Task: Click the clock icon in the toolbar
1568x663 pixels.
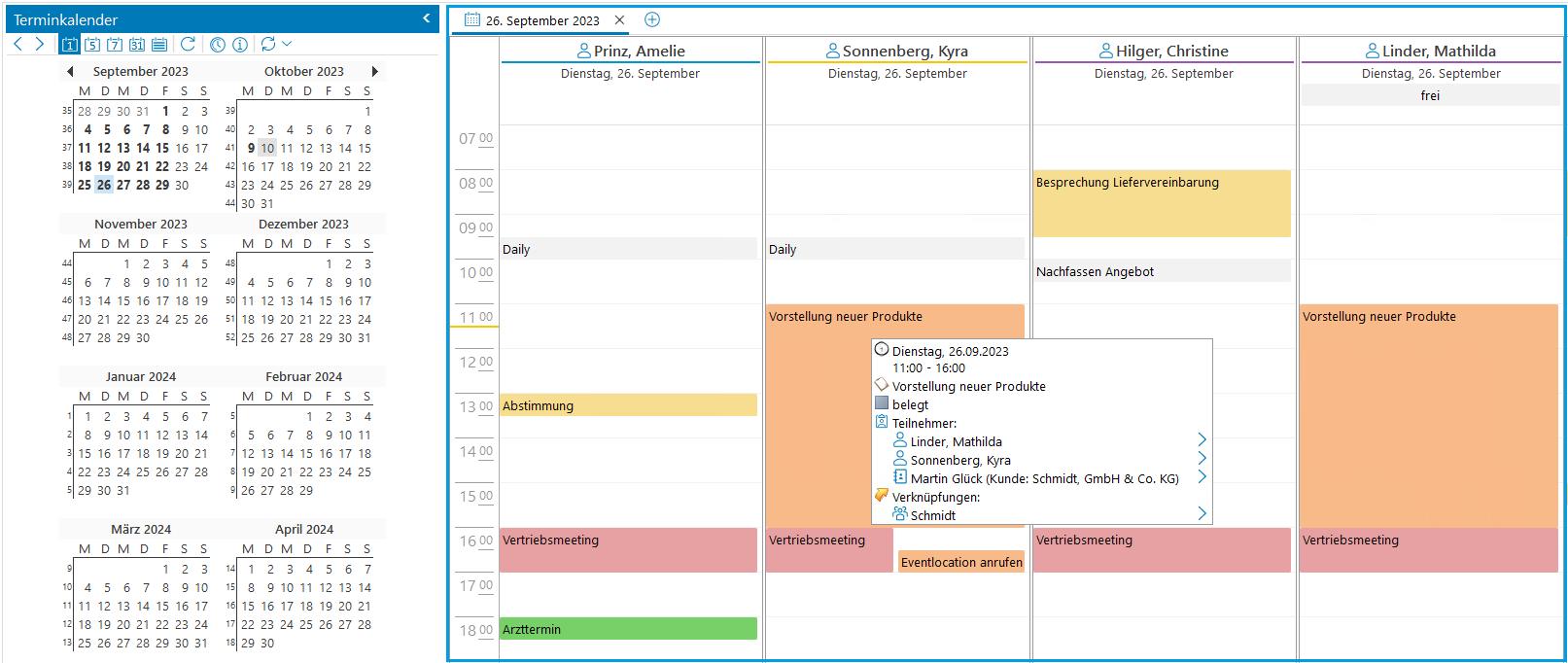Action: [218, 45]
